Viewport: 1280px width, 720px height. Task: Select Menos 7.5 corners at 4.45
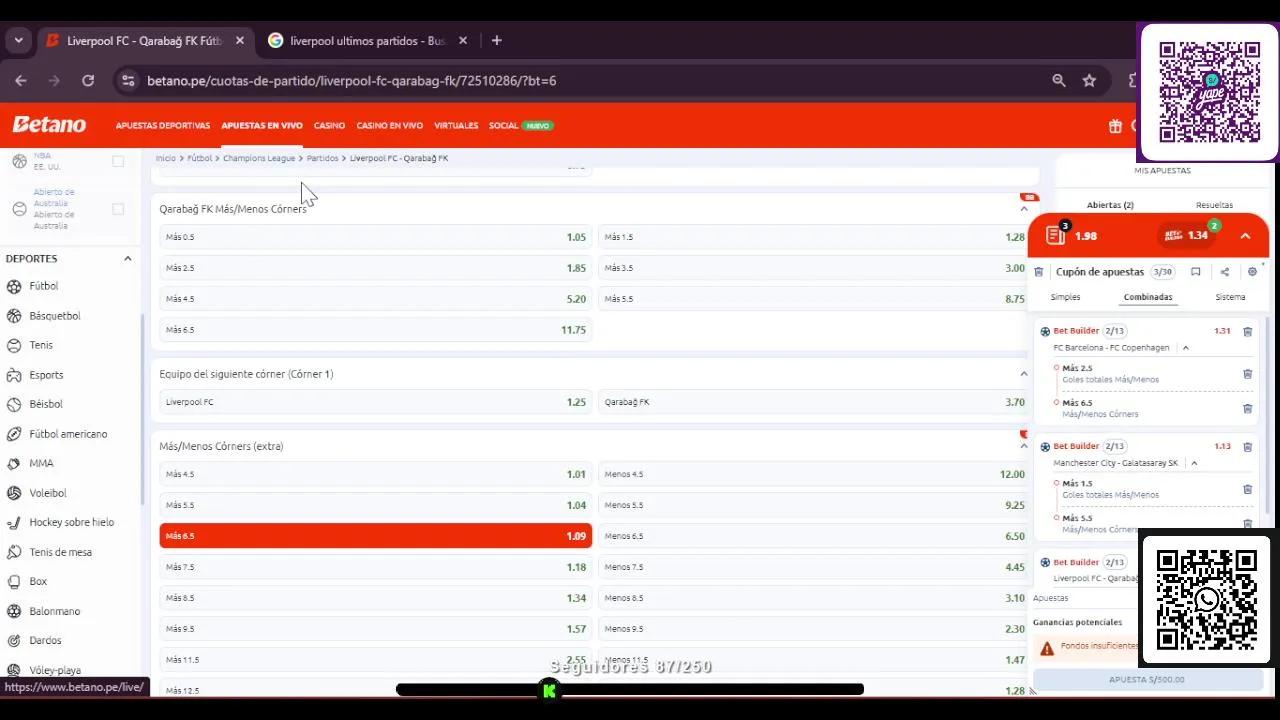coord(814,567)
